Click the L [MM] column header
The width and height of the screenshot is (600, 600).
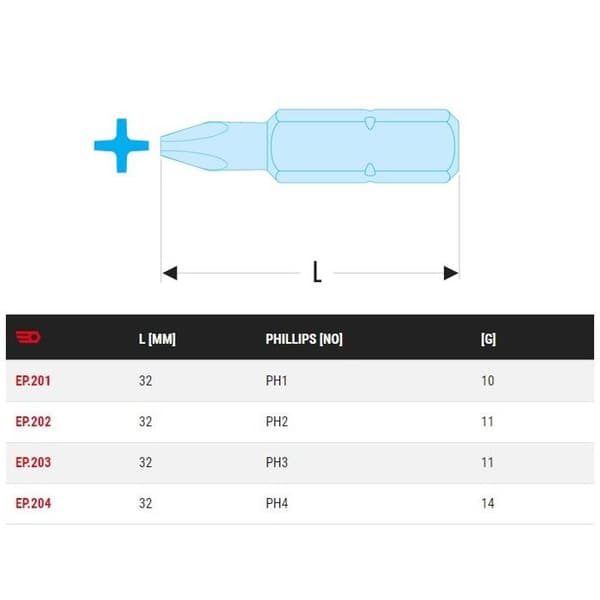click(157, 339)
